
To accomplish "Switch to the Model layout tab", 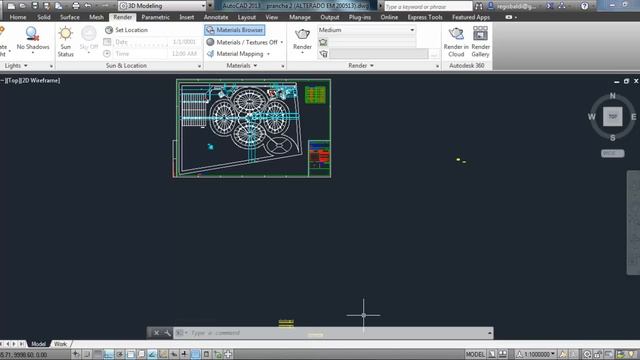I will pyautogui.click(x=38, y=344).
